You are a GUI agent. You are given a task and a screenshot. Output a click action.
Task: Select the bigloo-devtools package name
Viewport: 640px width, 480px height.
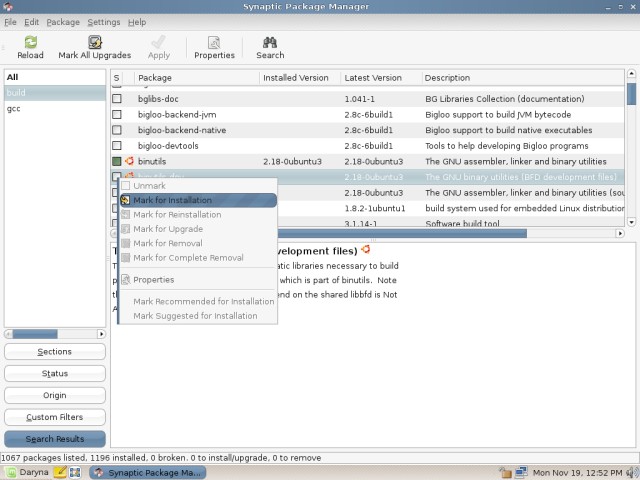point(168,146)
